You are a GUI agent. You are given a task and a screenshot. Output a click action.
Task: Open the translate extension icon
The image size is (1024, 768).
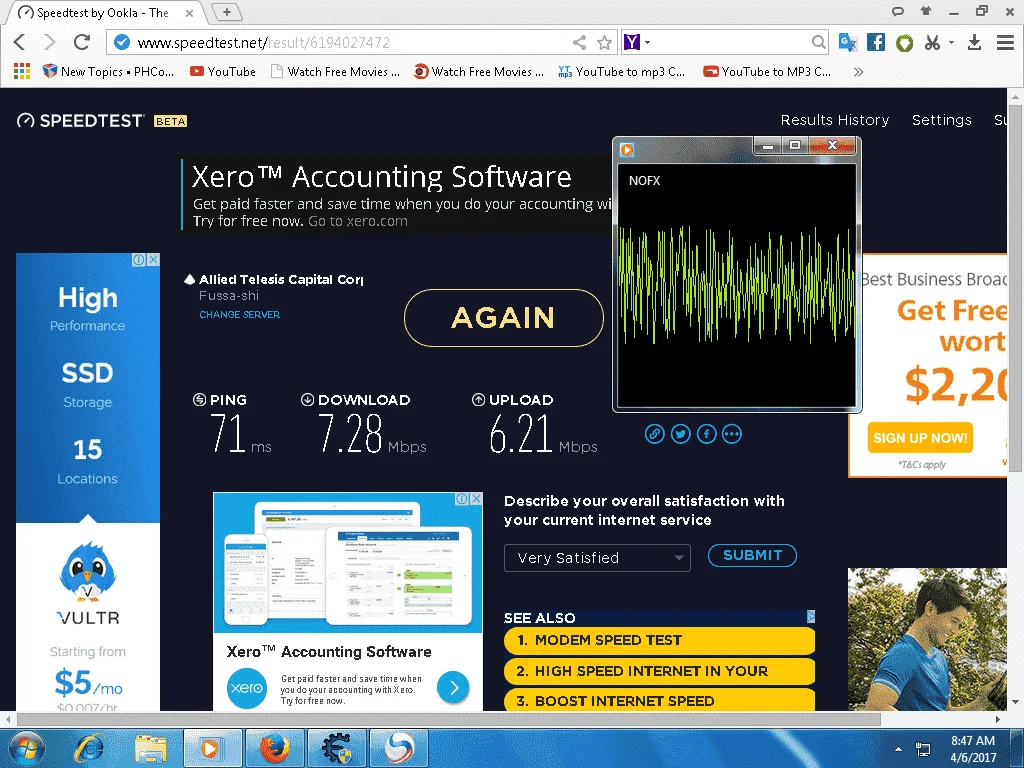pos(848,42)
